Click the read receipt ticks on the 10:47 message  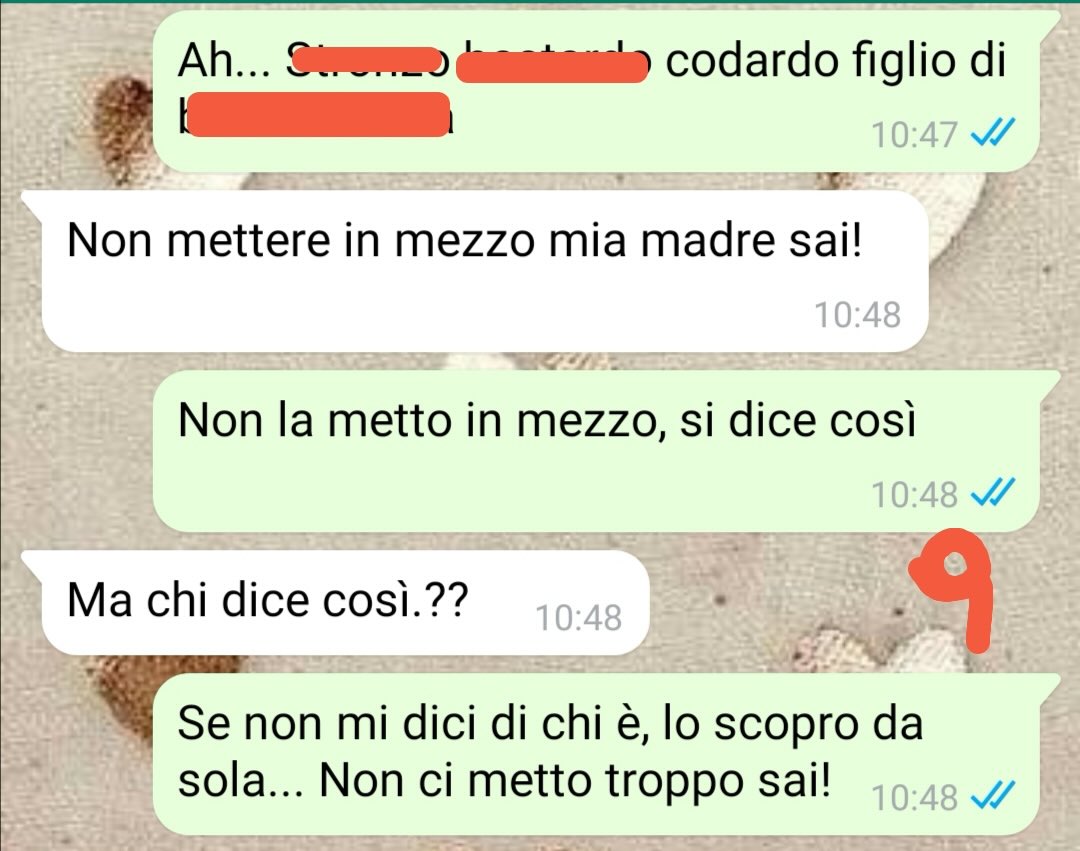(x=993, y=134)
